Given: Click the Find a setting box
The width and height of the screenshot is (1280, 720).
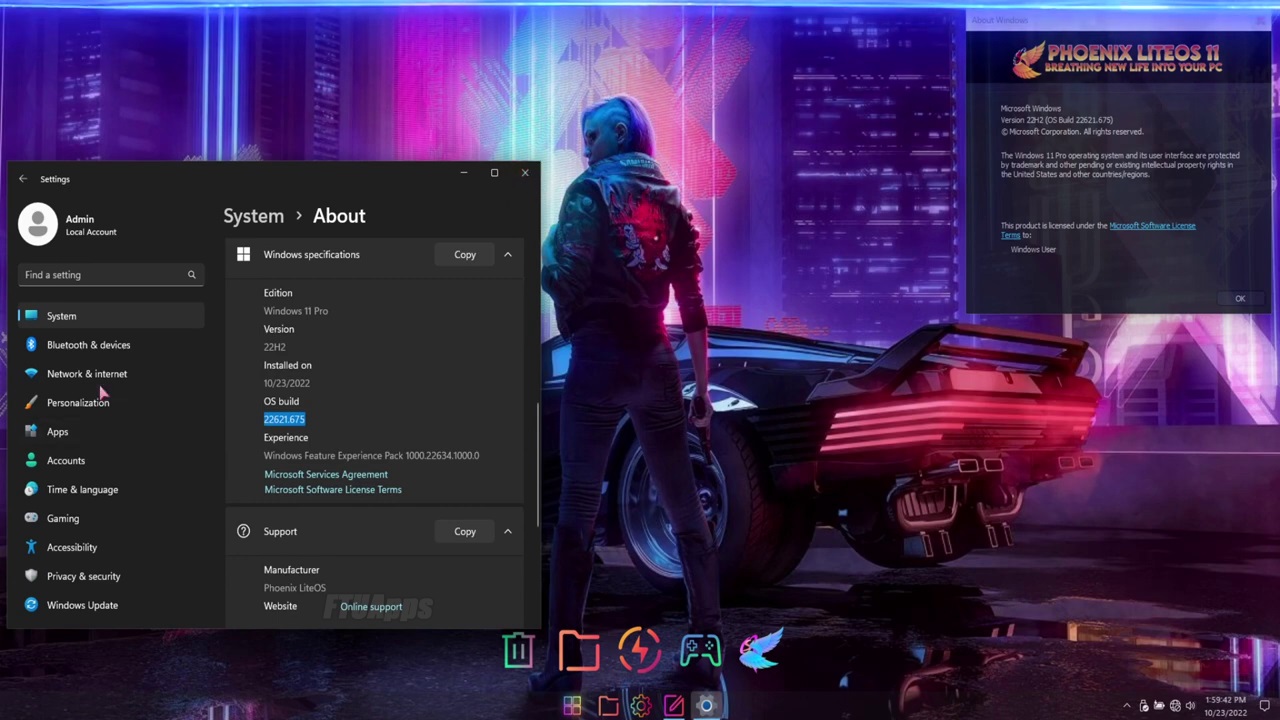Looking at the screenshot, I should (x=110, y=275).
